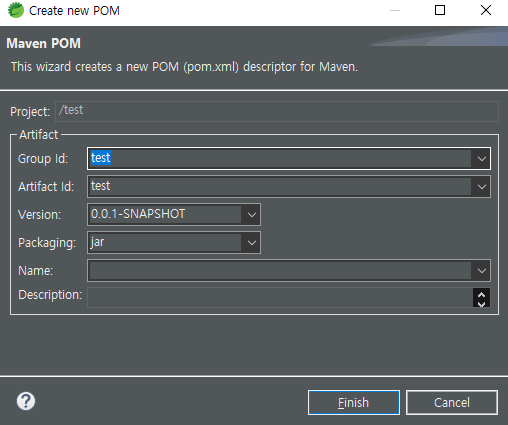
Task: Click the Version: label
Action: pos(39,215)
